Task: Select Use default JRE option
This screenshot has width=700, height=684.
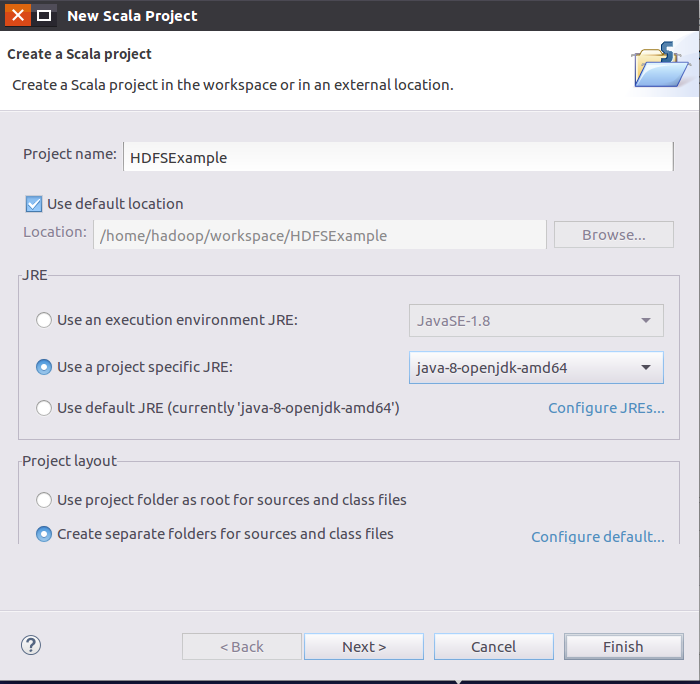Action: 44,408
